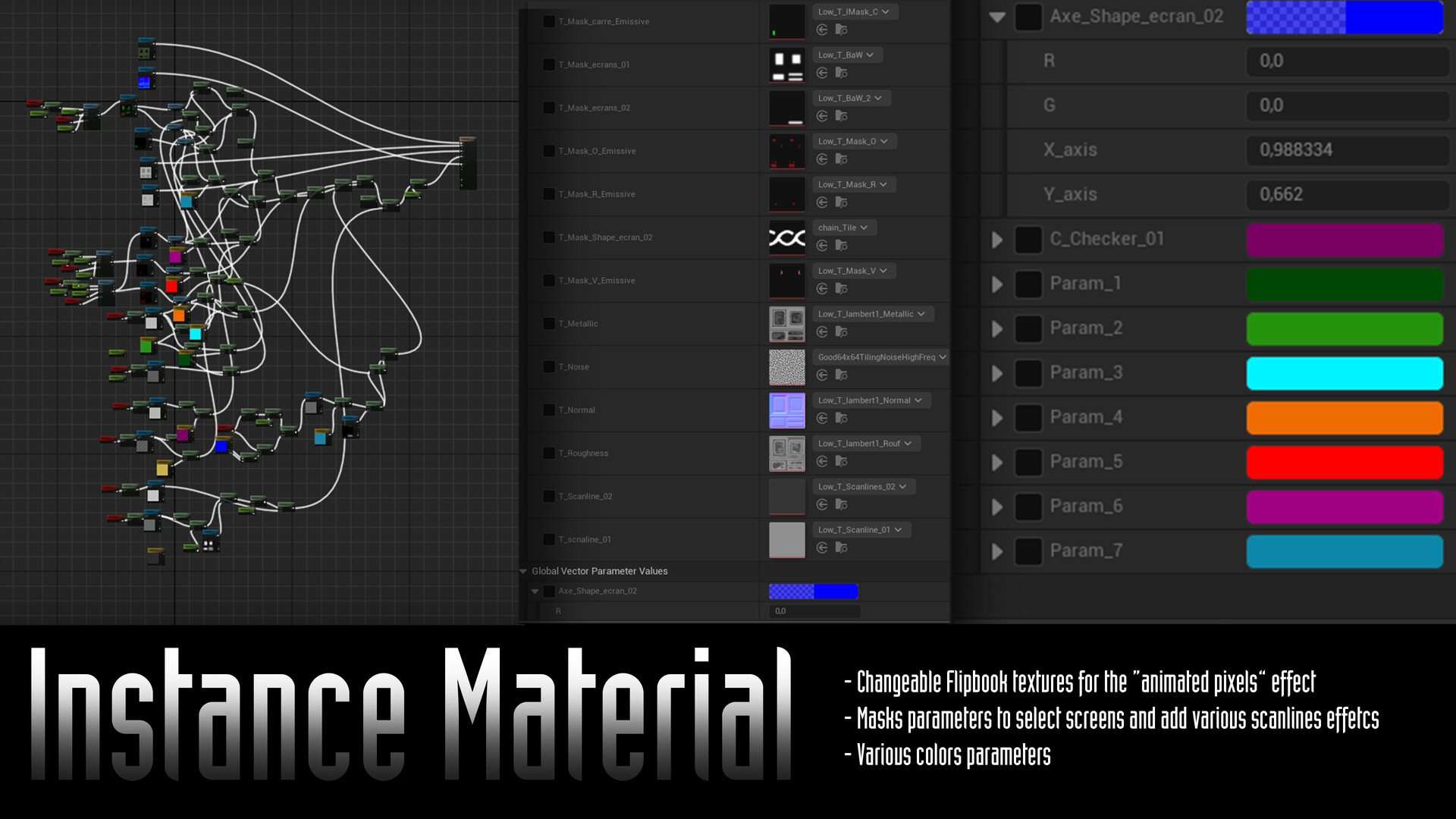Image resolution: width=1456 pixels, height=819 pixels.
Task: Collapse Global Vector Parameter Values section
Action: pyautogui.click(x=523, y=571)
